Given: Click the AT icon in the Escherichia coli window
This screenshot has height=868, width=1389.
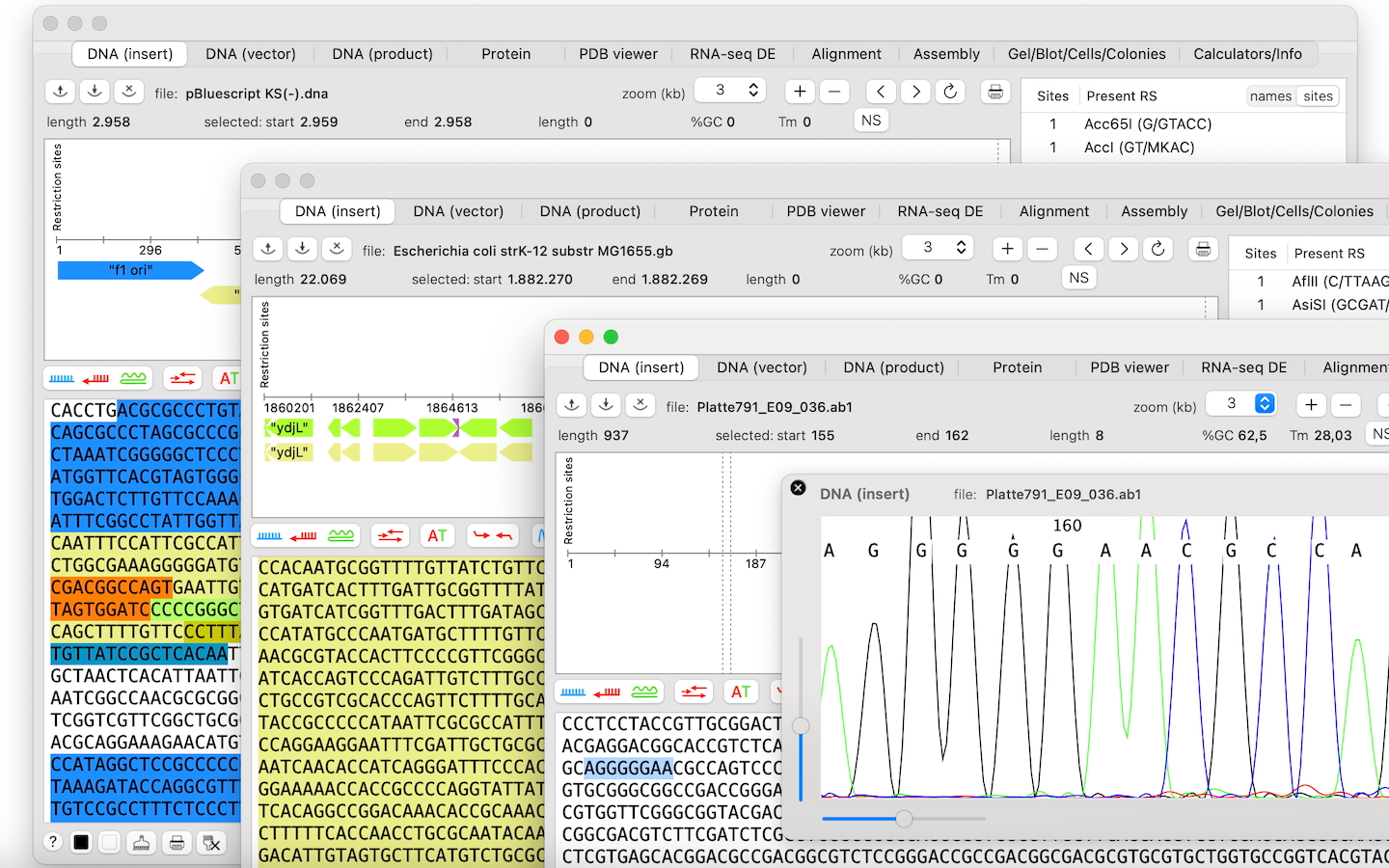Looking at the screenshot, I should pyautogui.click(x=437, y=535).
